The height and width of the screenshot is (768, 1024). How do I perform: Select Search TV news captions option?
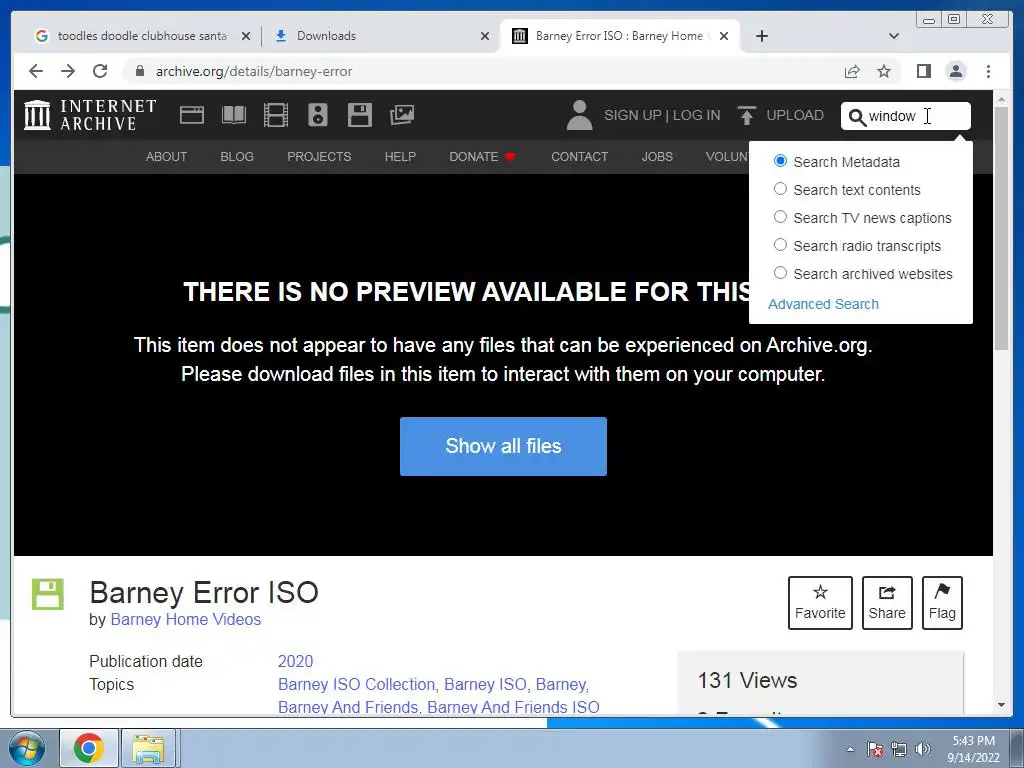[780, 217]
